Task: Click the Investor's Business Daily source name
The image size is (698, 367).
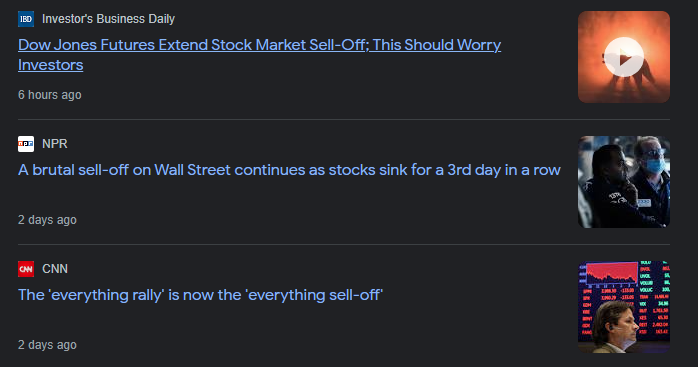Action: pyautogui.click(x=108, y=19)
